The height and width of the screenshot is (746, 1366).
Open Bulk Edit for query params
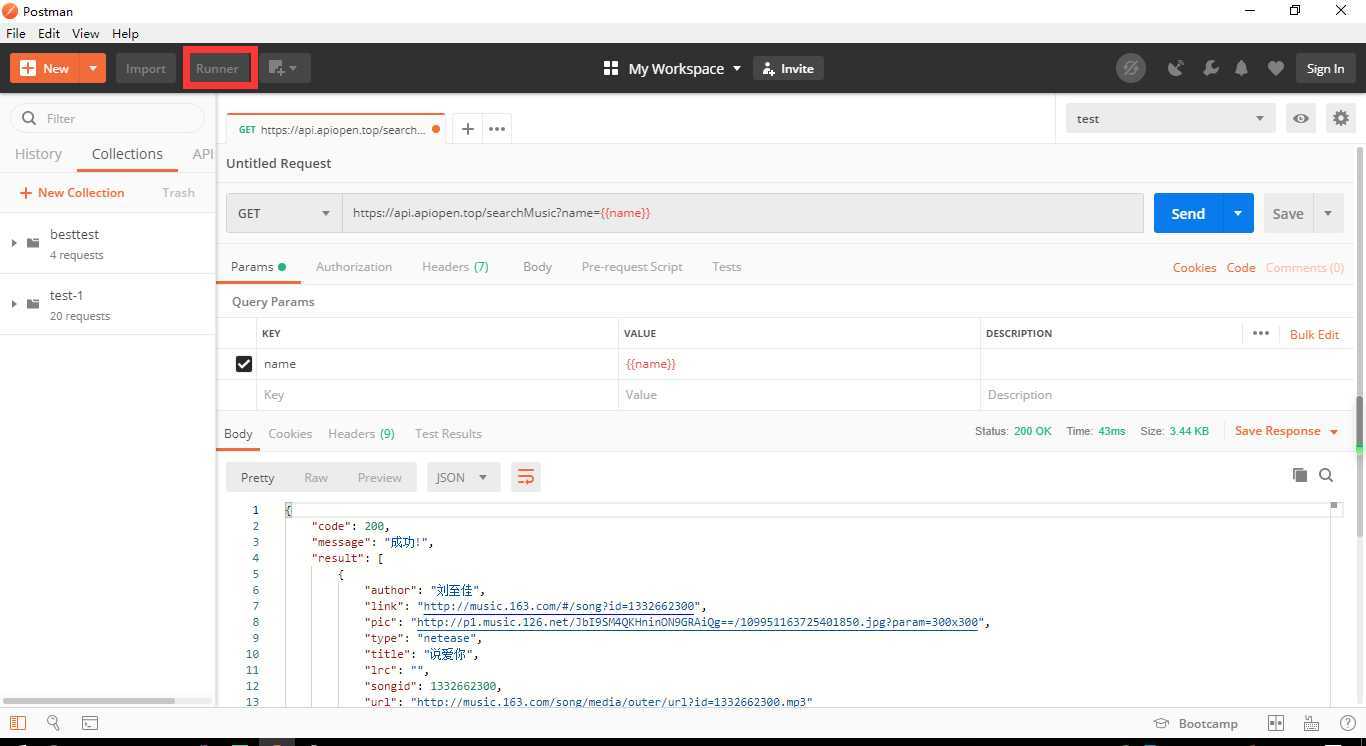[1314, 334]
